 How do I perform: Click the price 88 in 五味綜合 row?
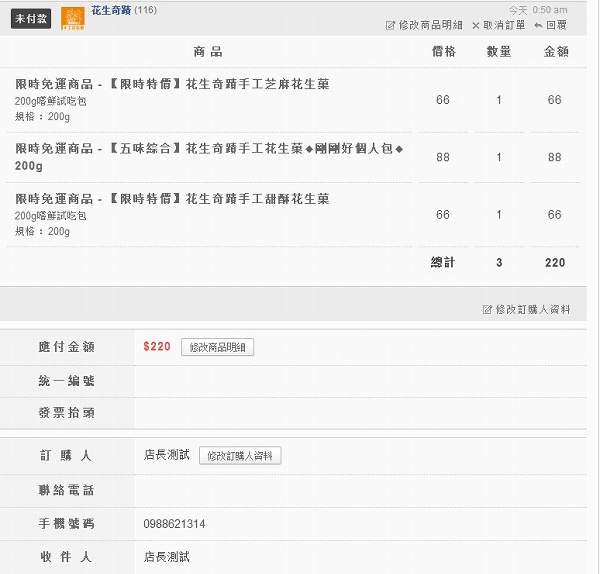(443, 157)
